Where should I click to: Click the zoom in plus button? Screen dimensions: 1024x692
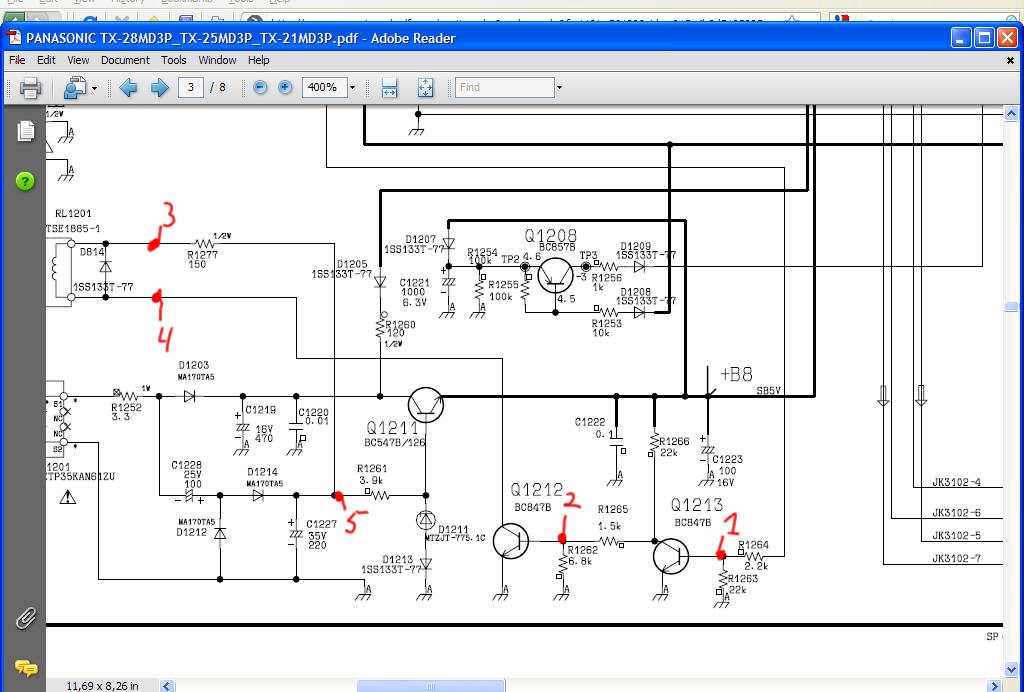click(x=285, y=88)
